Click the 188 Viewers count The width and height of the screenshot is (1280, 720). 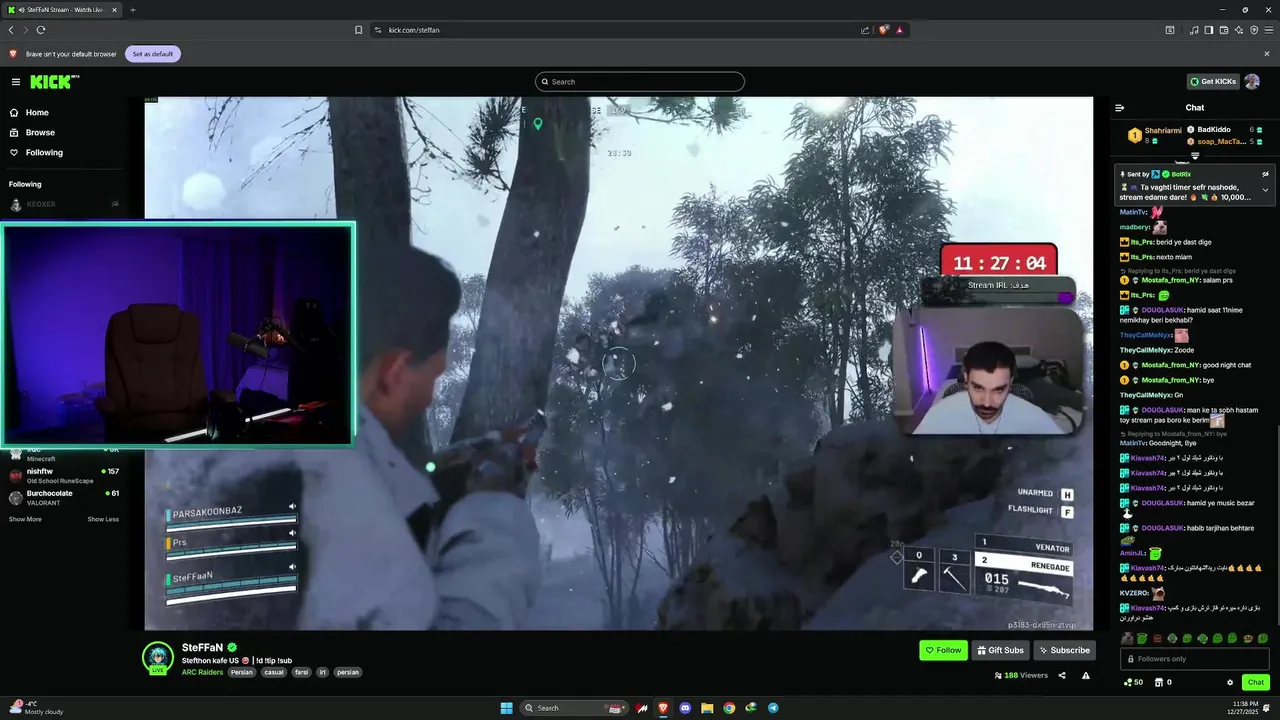coord(1021,676)
